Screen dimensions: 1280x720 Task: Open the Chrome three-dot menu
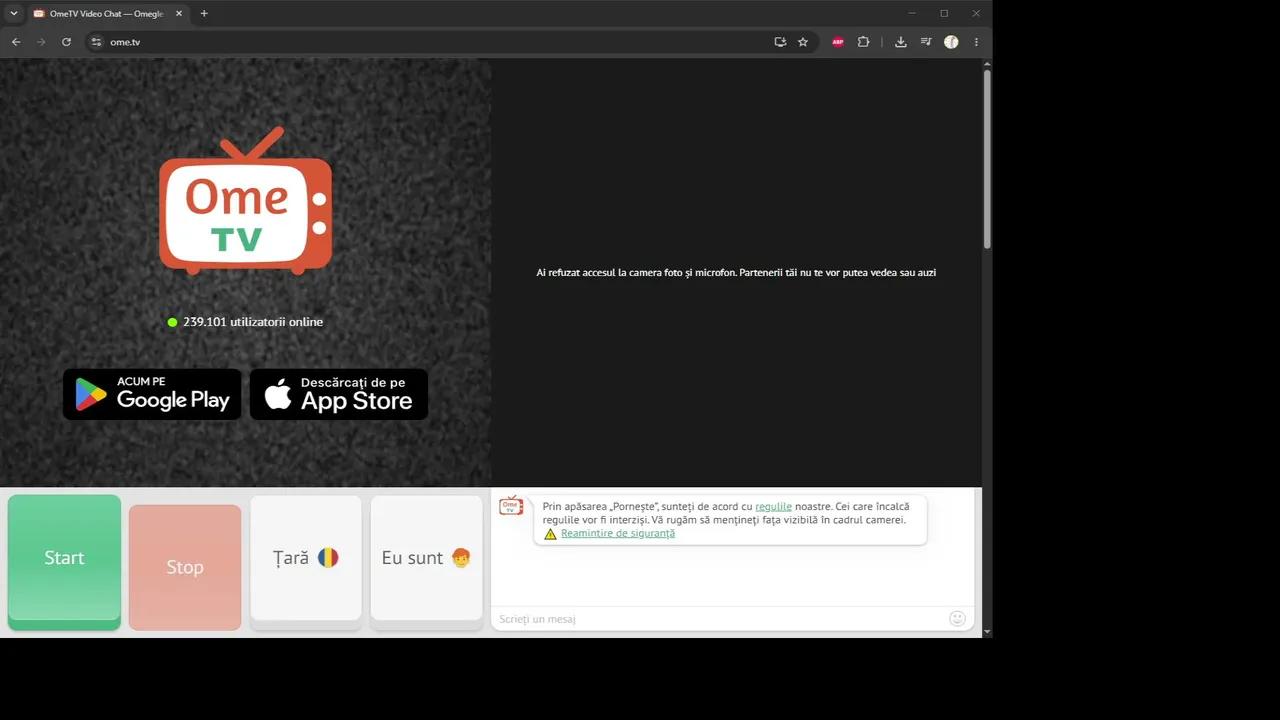click(976, 42)
